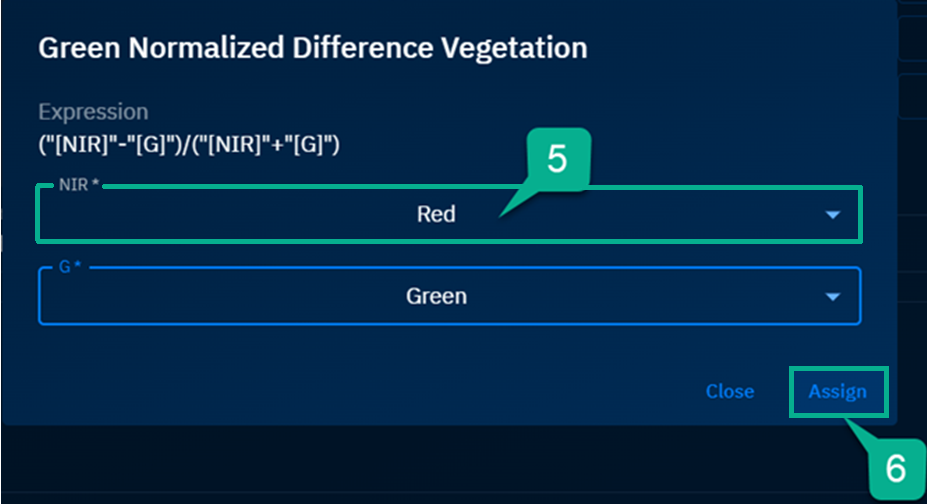Select the Red value in NIR field

click(x=436, y=214)
